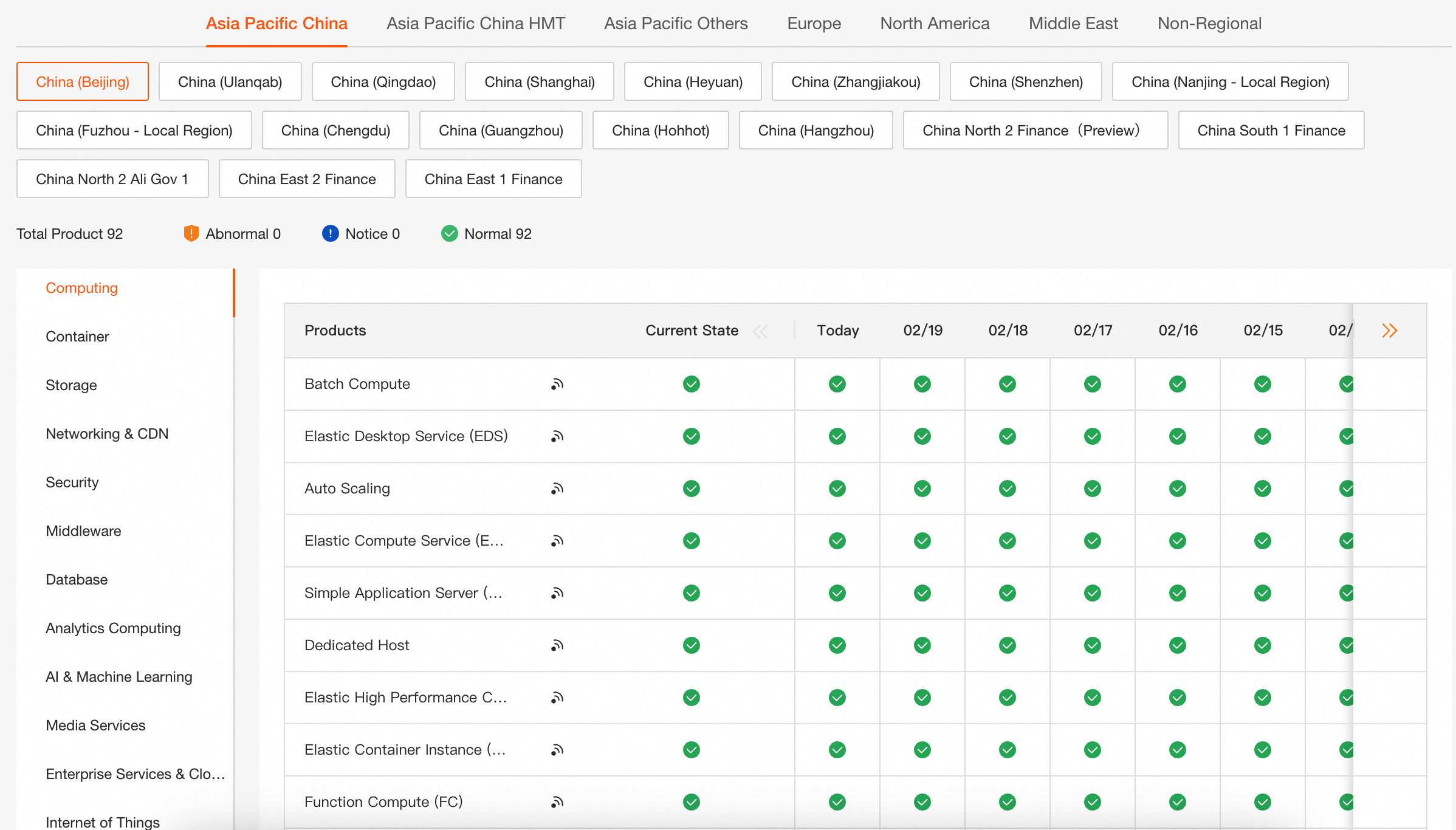Open RSS feed for Elastic High Performance Computing
This screenshot has height=830, width=1456.
point(557,698)
